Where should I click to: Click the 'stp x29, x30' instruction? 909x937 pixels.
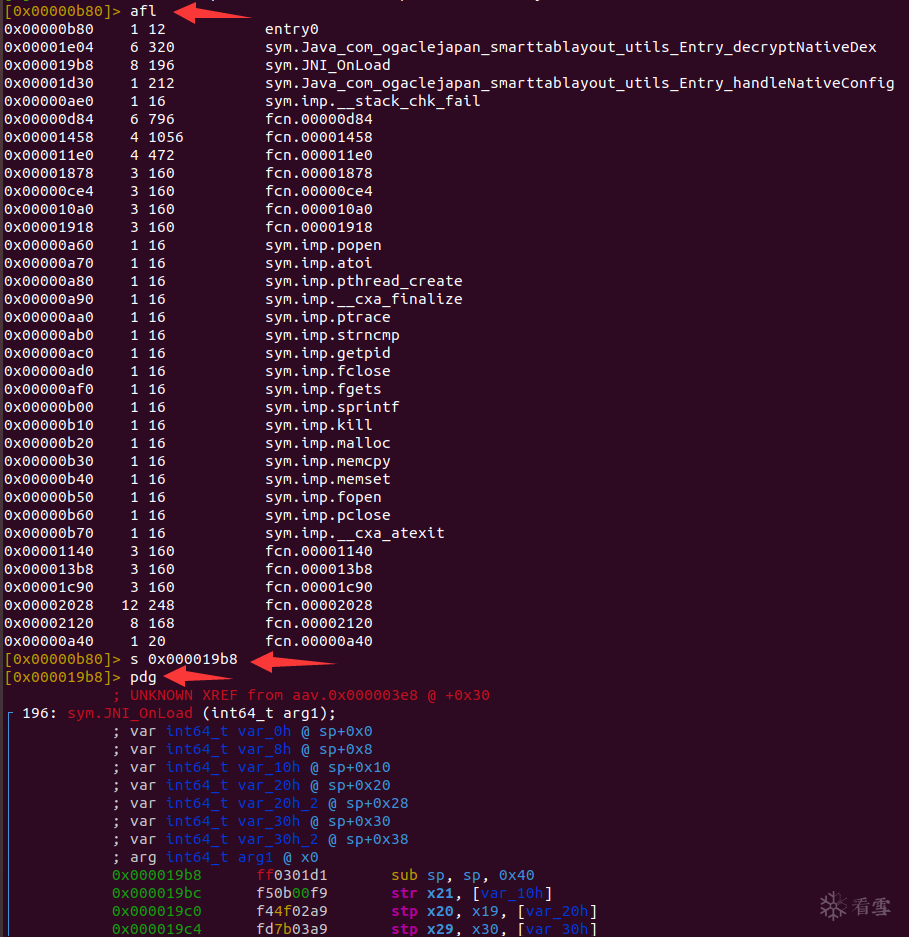click(494, 929)
